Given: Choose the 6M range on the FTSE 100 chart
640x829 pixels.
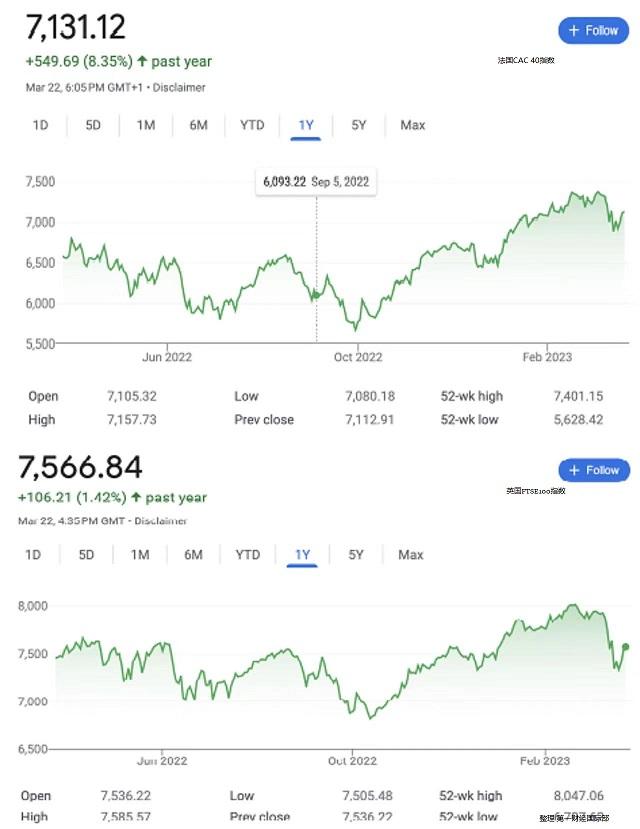Looking at the screenshot, I should point(194,555).
